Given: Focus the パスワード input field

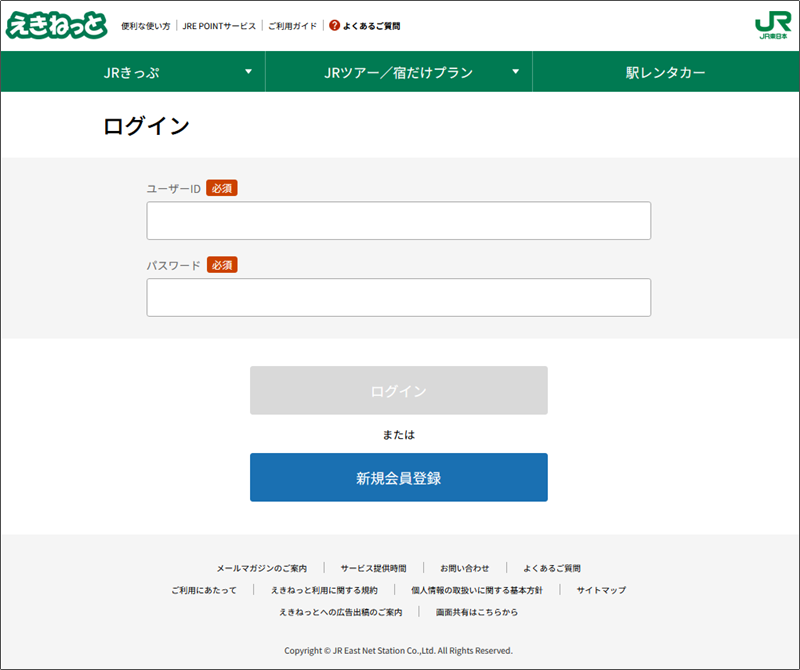Looking at the screenshot, I should (x=398, y=297).
